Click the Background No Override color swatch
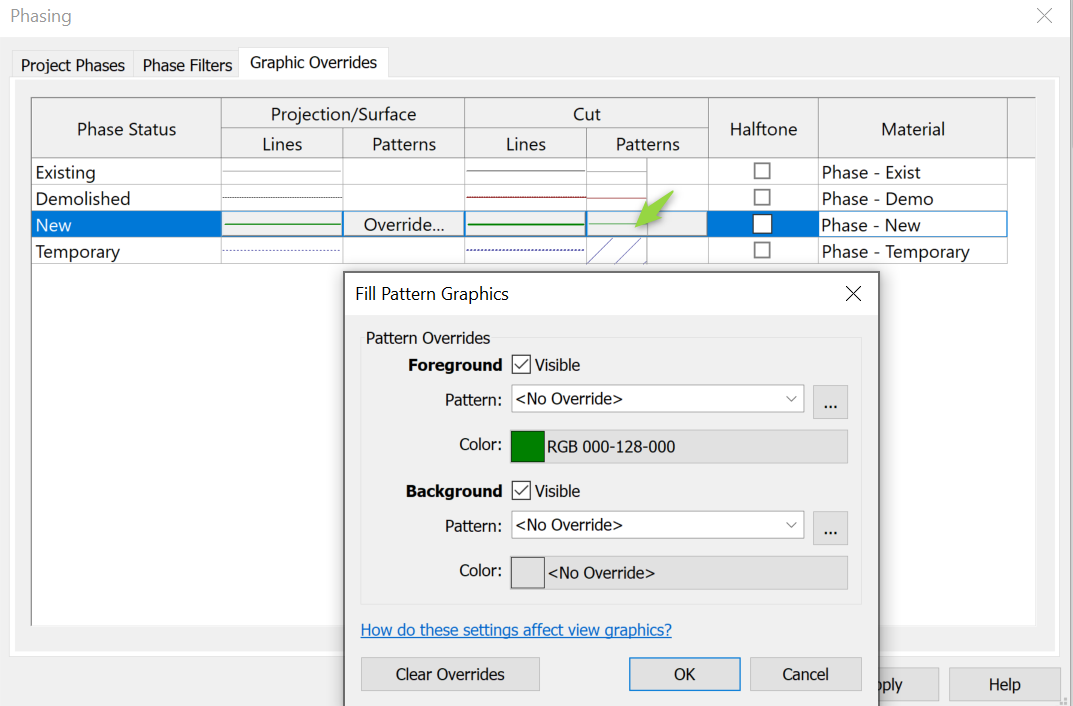This screenshot has height=706, width=1073. (x=527, y=571)
